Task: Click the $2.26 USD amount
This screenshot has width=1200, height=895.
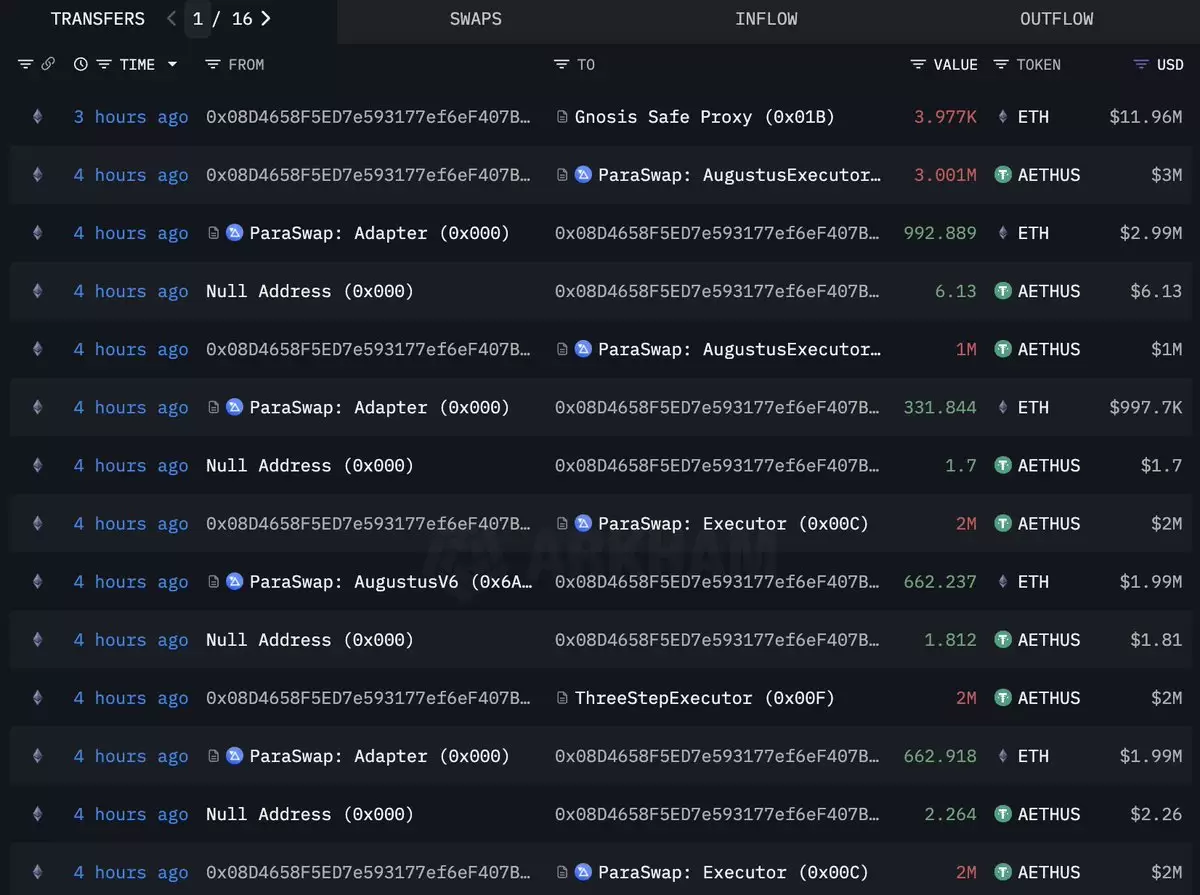Action: 1157,814
